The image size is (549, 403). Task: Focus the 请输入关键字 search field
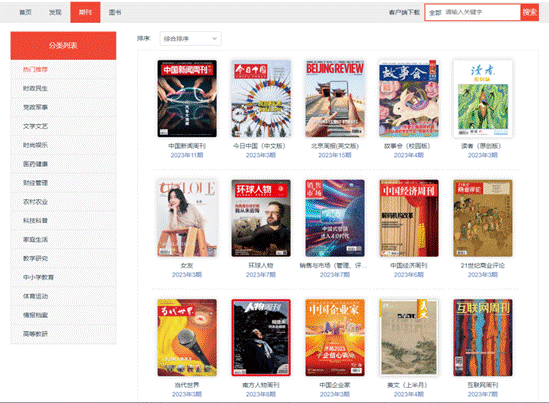[482, 12]
